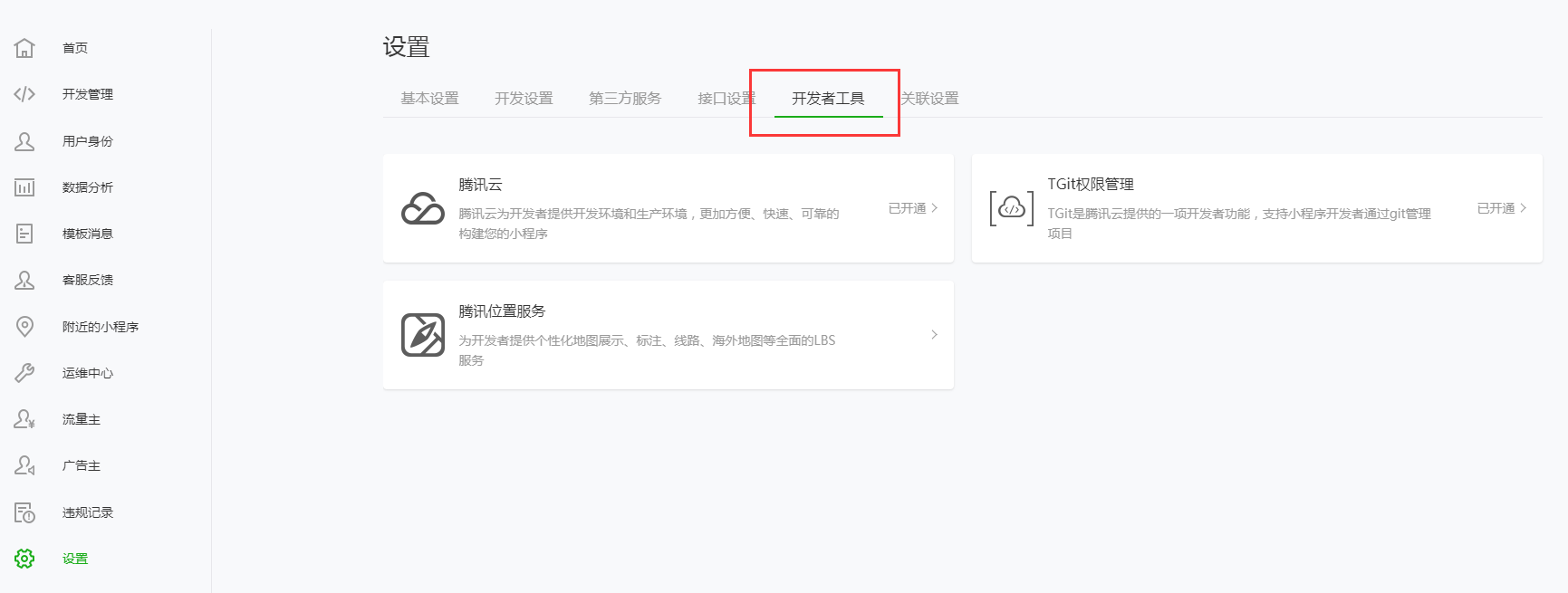Click the 设置 page heading

click(x=406, y=47)
